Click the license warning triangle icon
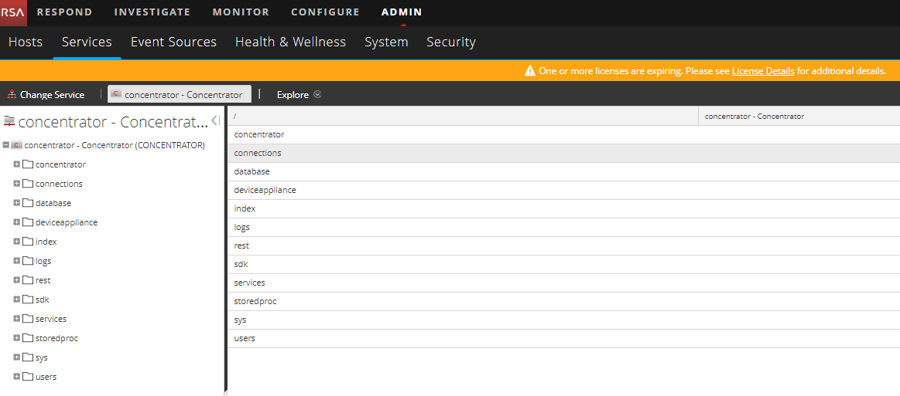The image size is (900, 396). pos(530,71)
